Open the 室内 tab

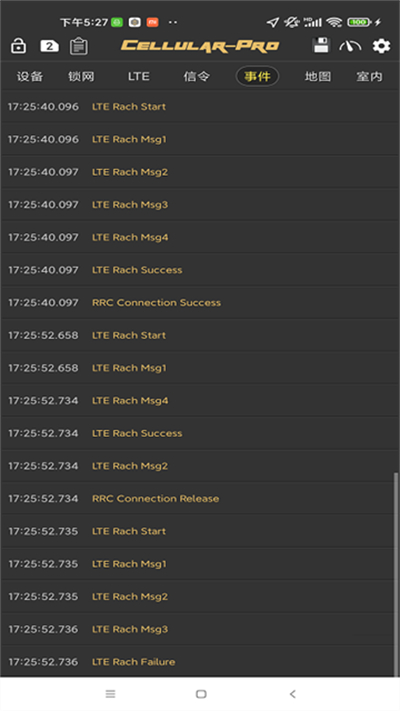[369, 76]
